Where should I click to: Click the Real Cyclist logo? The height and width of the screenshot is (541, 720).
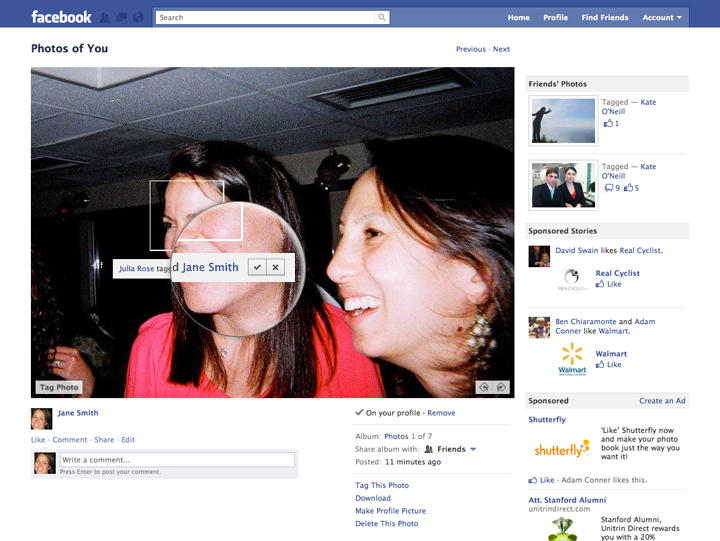(572, 279)
